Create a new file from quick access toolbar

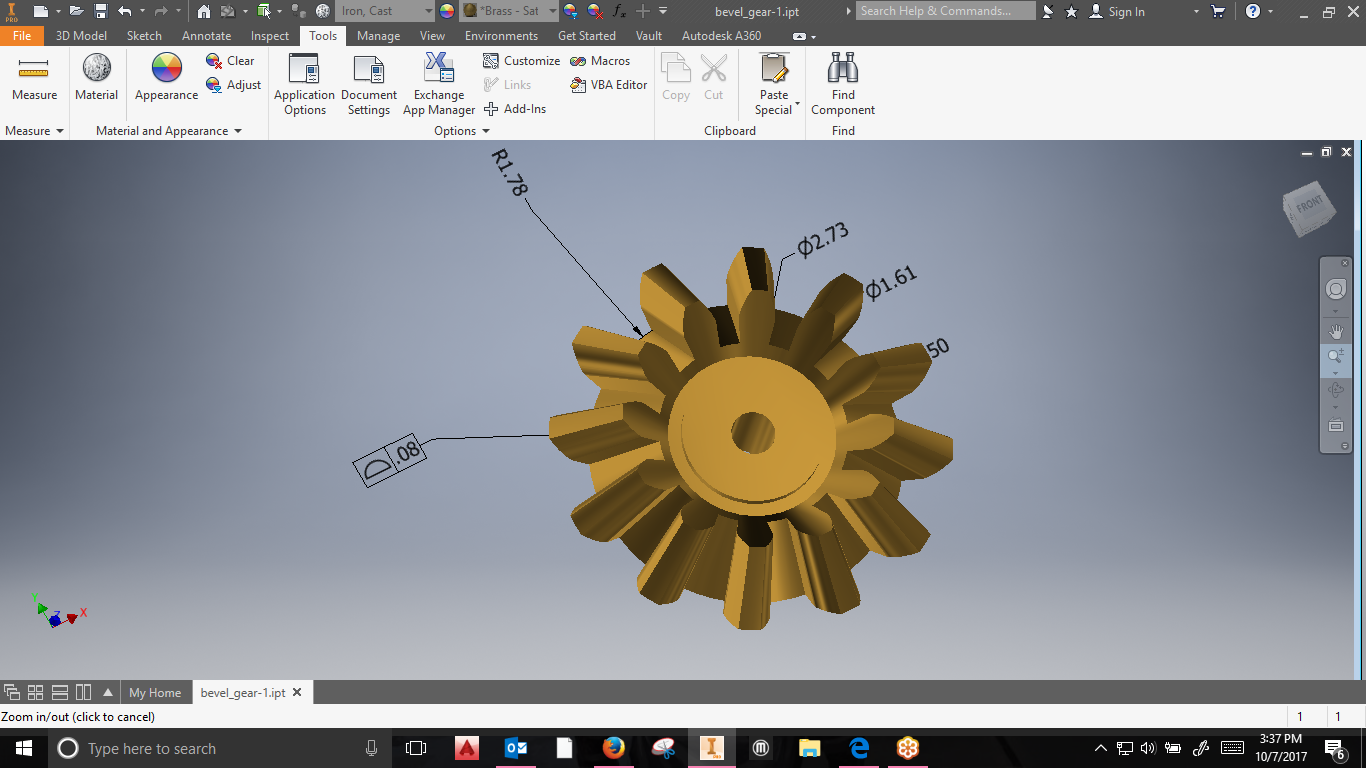coord(40,11)
